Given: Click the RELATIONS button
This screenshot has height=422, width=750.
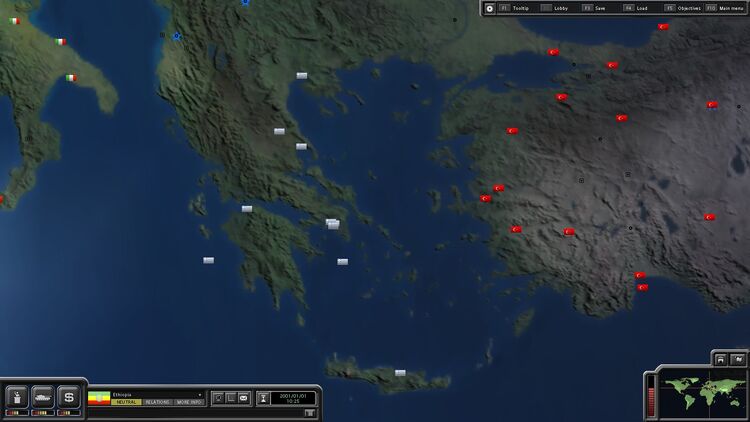Looking at the screenshot, I should click(x=157, y=402).
